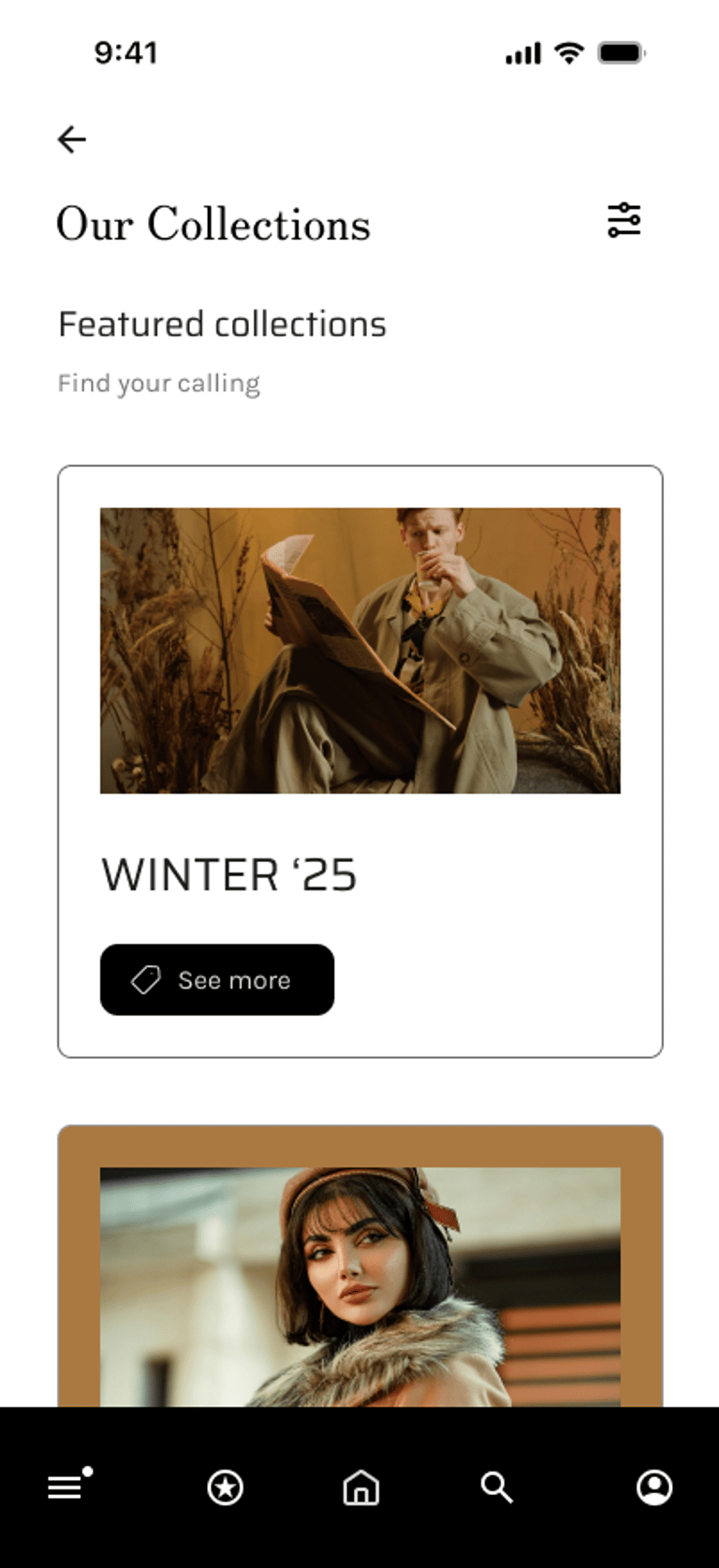The height and width of the screenshot is (1568, 719).
Task: Go to Home from bottom navigation
Action: tap(361, 1487)
